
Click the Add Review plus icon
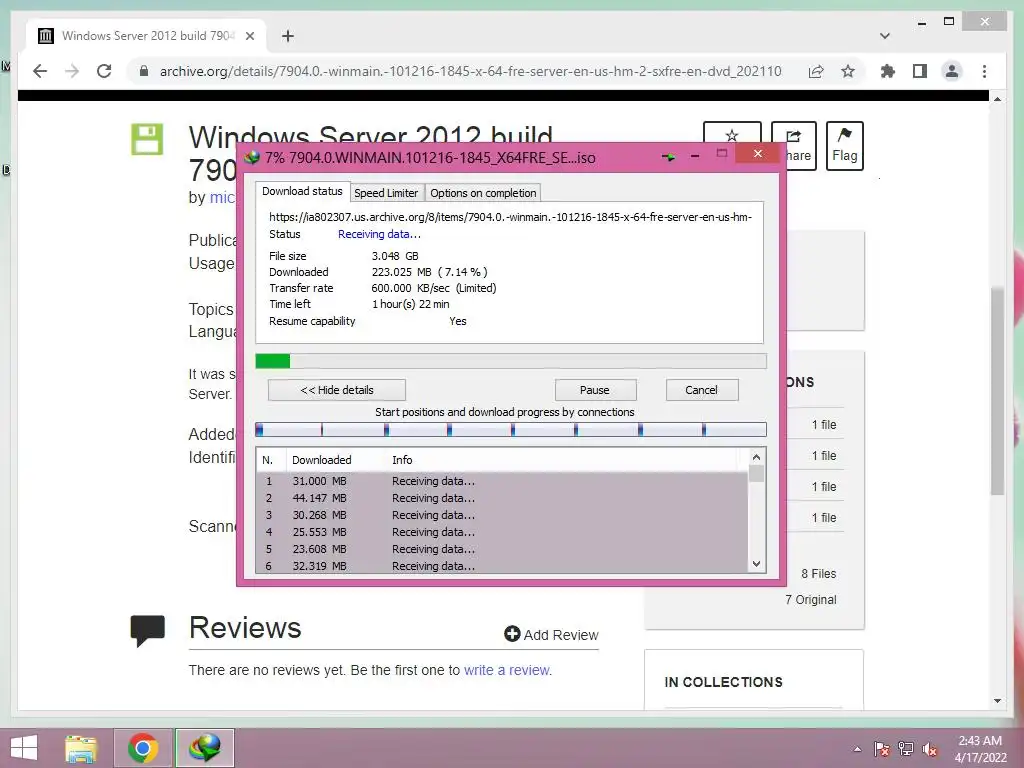point(512,633)
